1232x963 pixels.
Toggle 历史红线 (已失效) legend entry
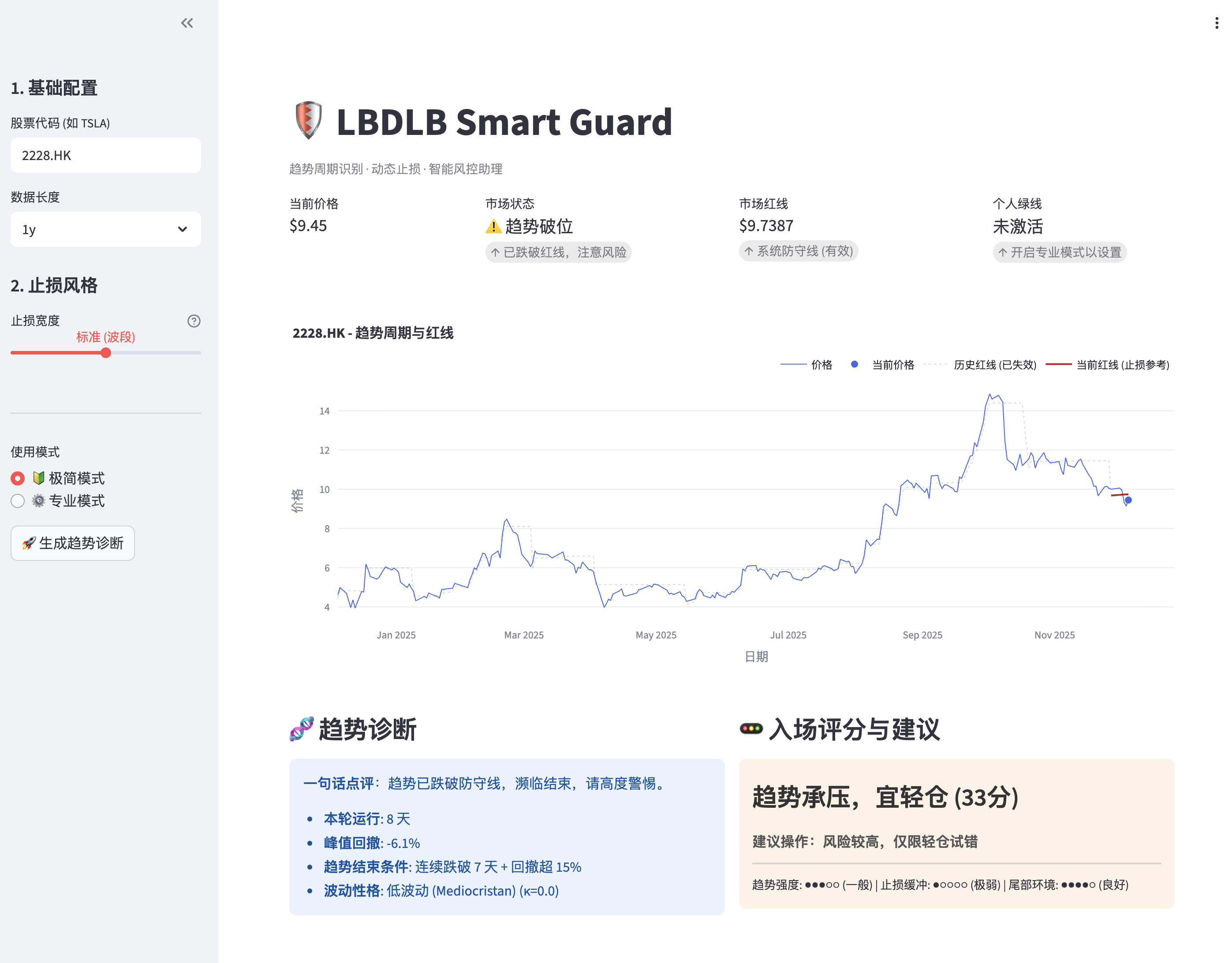[x=994, y=365]
